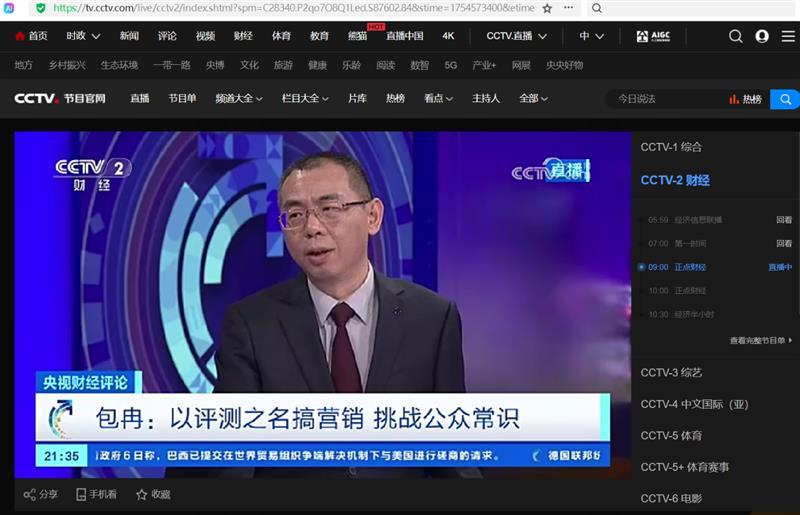Image resolution: width=800 pixels, height=515 pixels.
Task: Click the browser address bar URL
Action: pos(294,8)
